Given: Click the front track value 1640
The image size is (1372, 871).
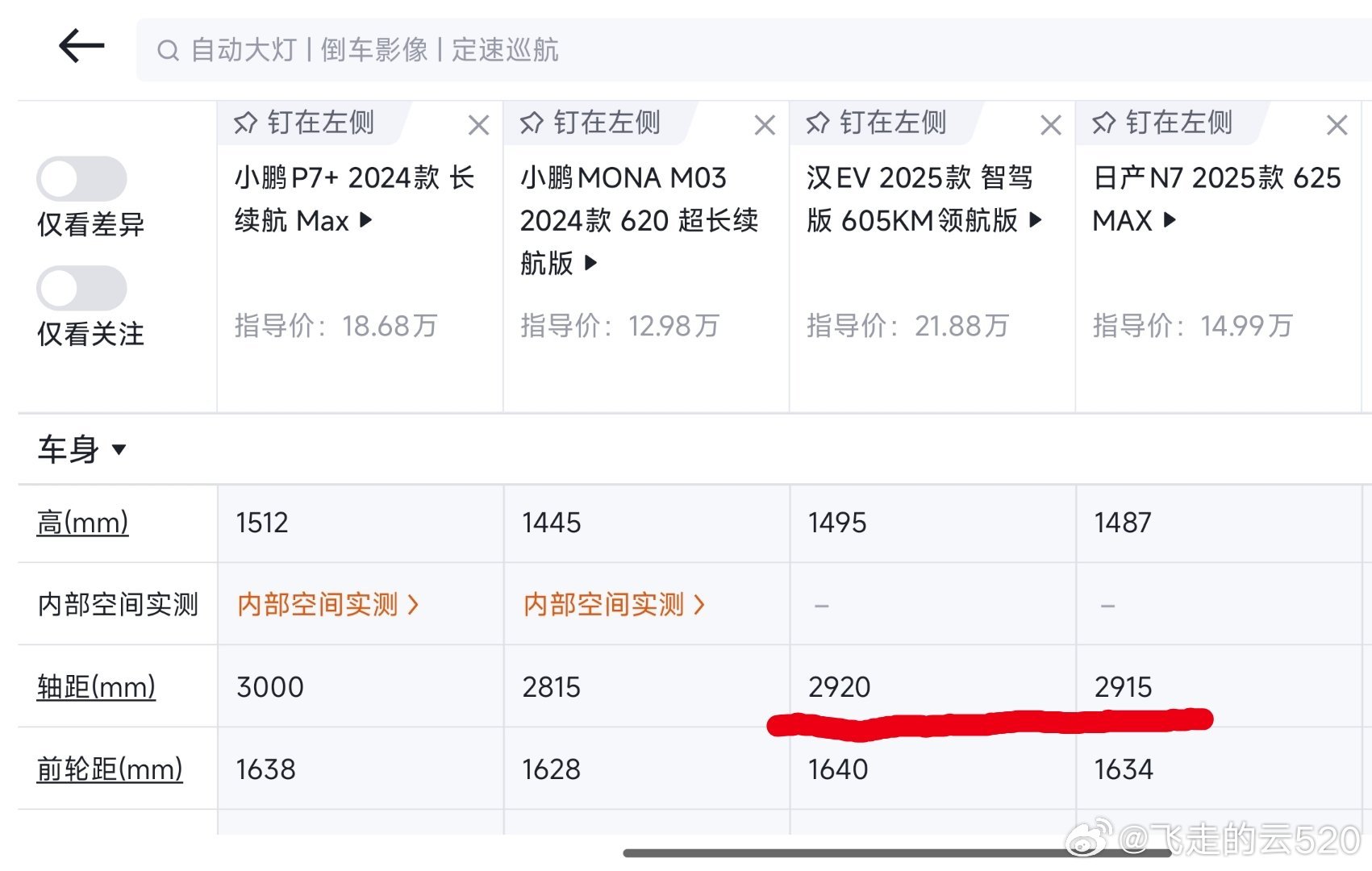Looking at the screenshot, I should (838, 769).
